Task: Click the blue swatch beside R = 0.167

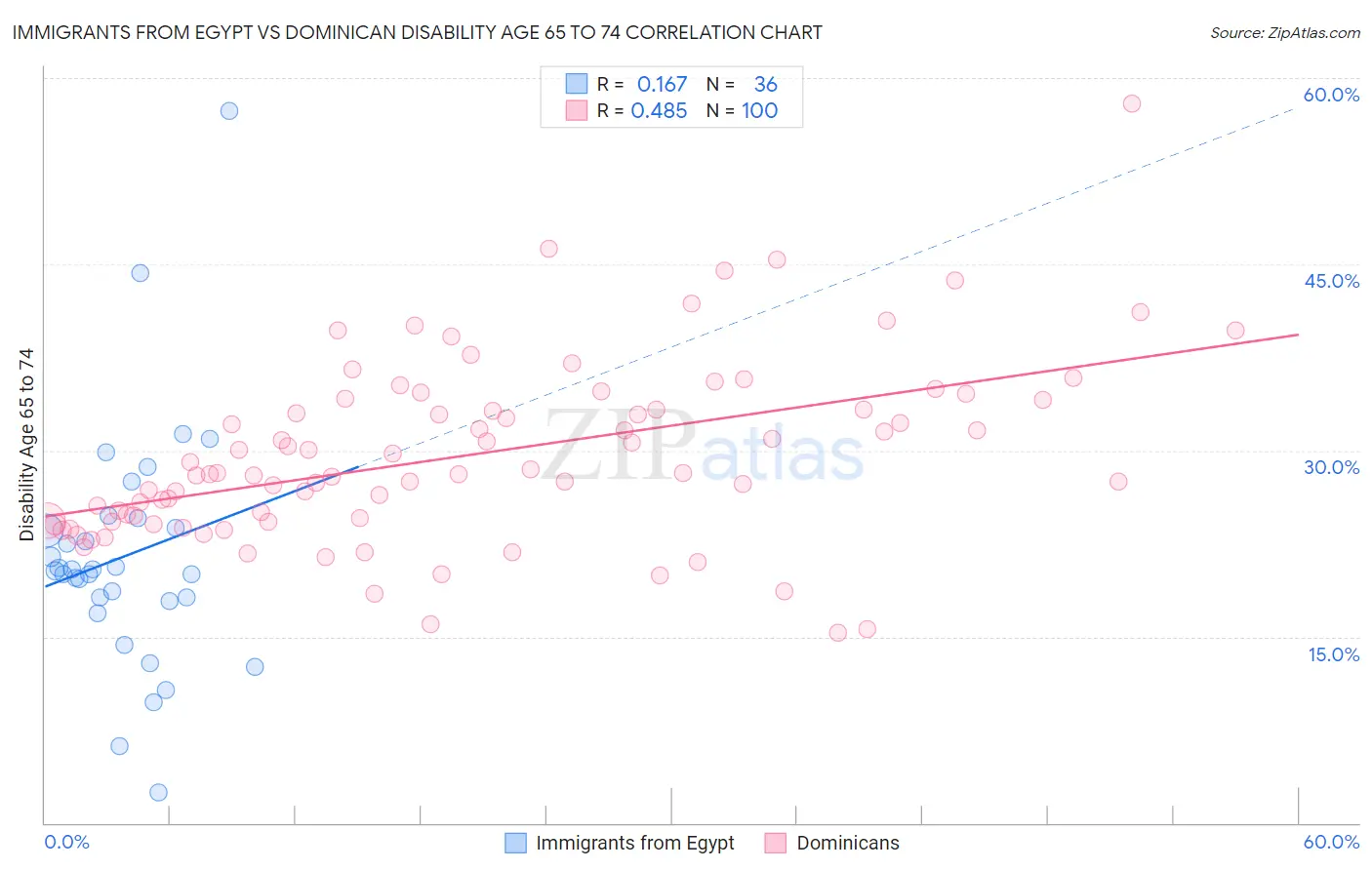Action: pos(577,84)
